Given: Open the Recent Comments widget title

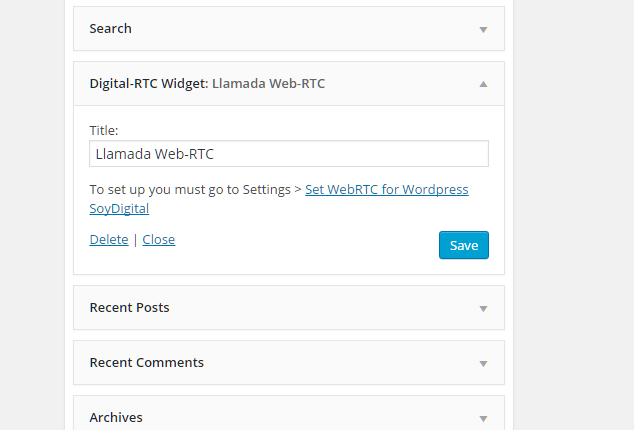Looking at the screenshot, I should point(146,363).
